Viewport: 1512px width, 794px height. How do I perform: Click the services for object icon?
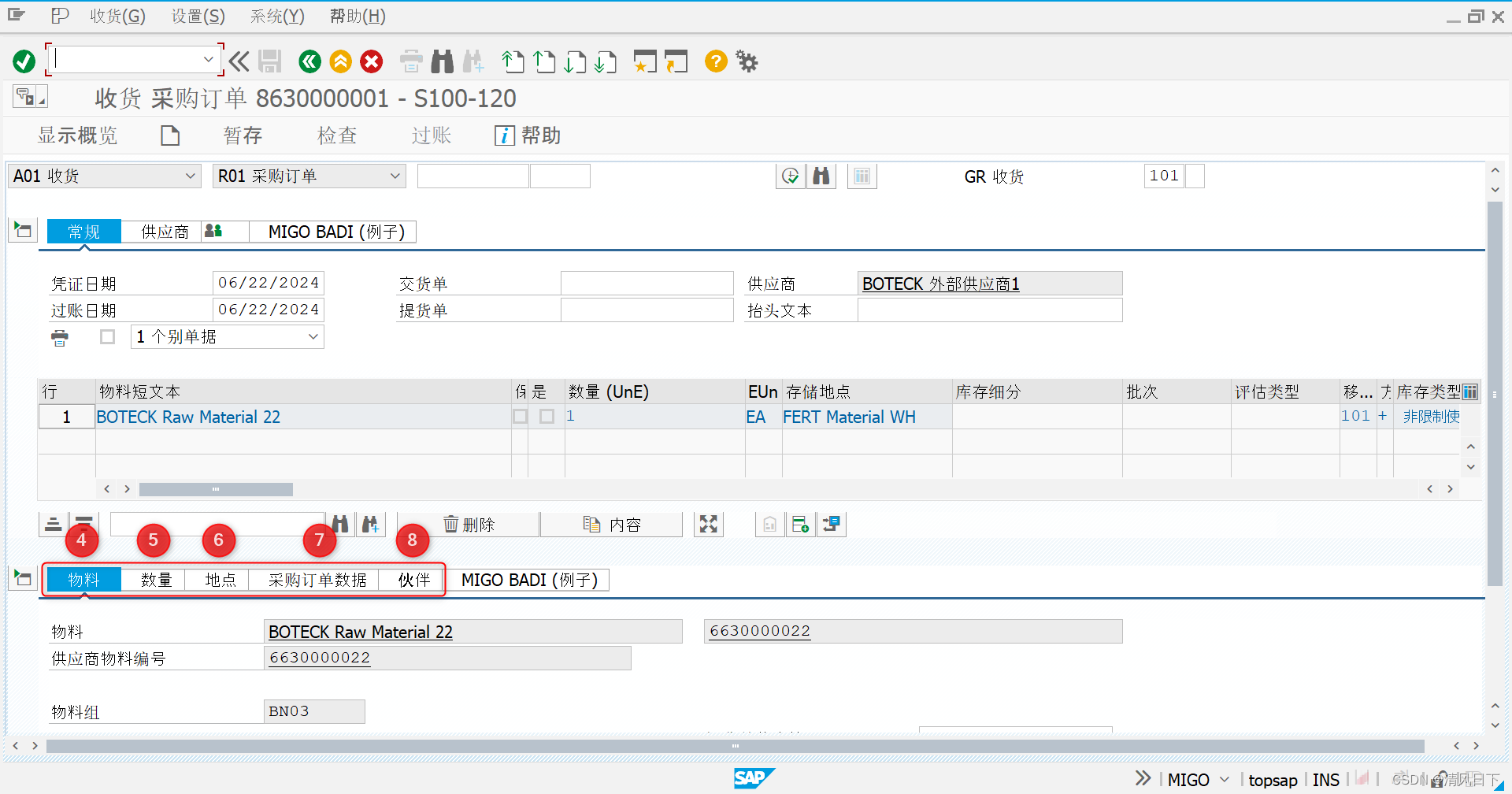[x=832, y=524]
